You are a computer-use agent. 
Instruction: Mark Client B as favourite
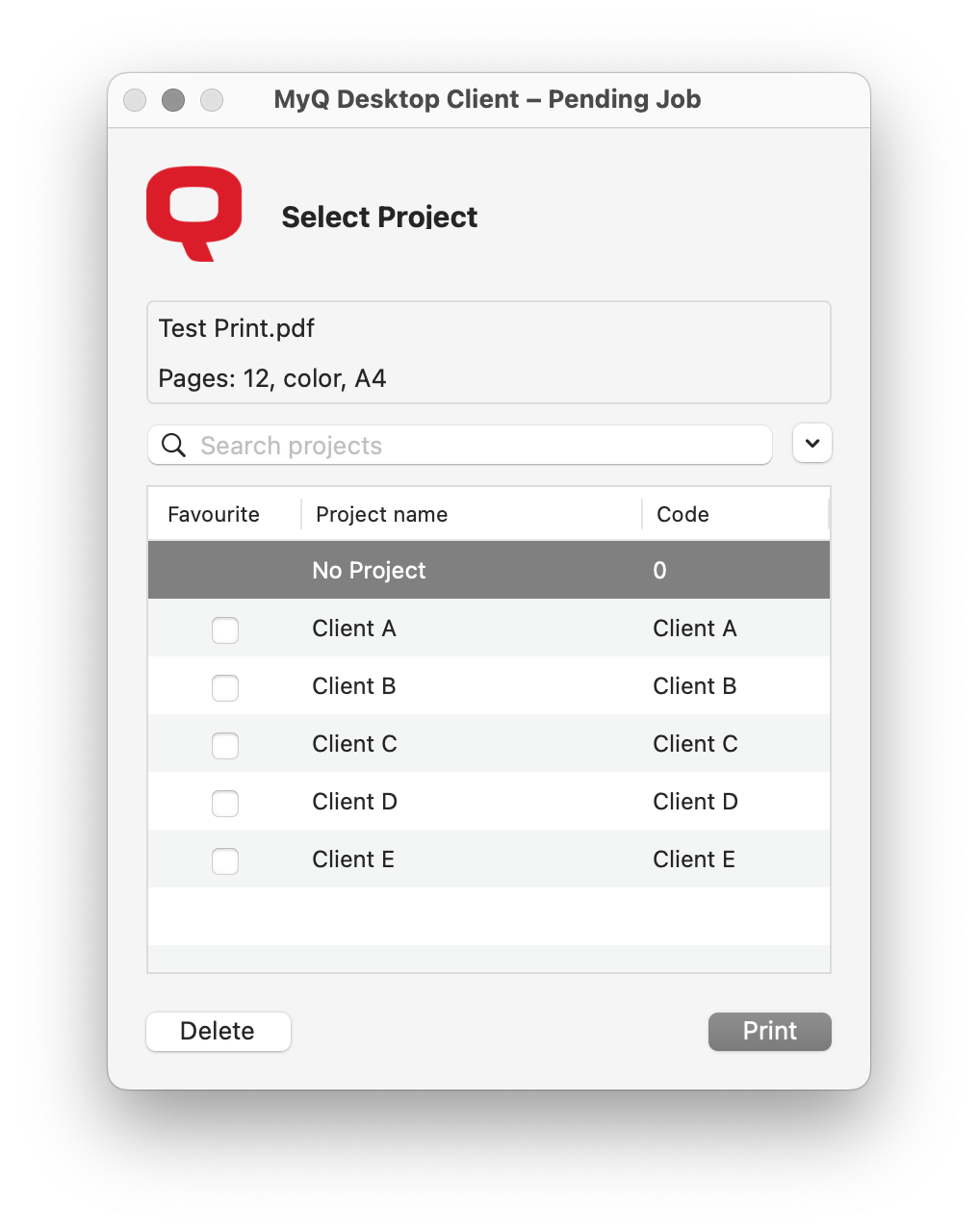pyautogui.click(x=224, y=687)
